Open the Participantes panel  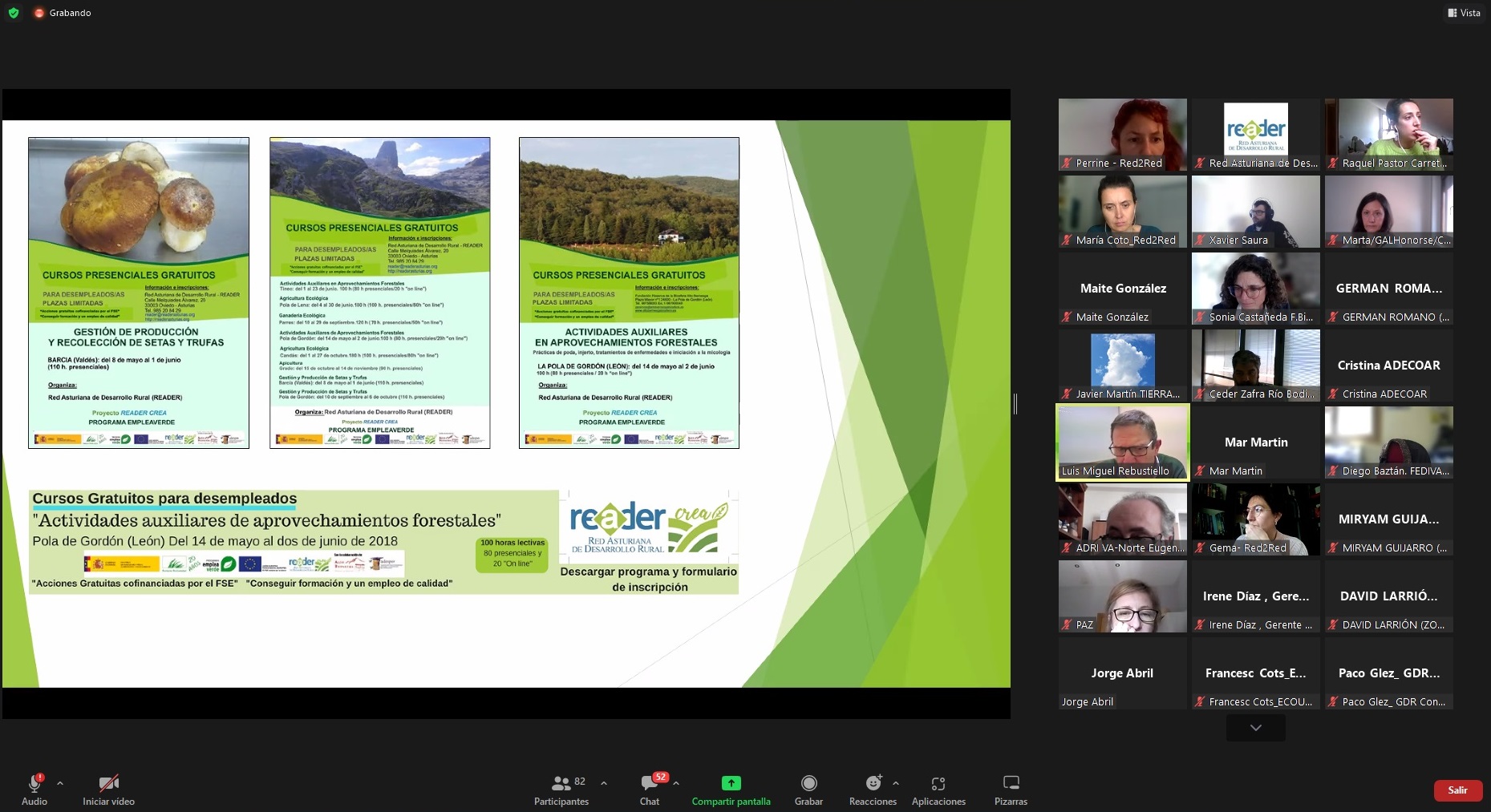pyautogui.click(x=561, y=783)
